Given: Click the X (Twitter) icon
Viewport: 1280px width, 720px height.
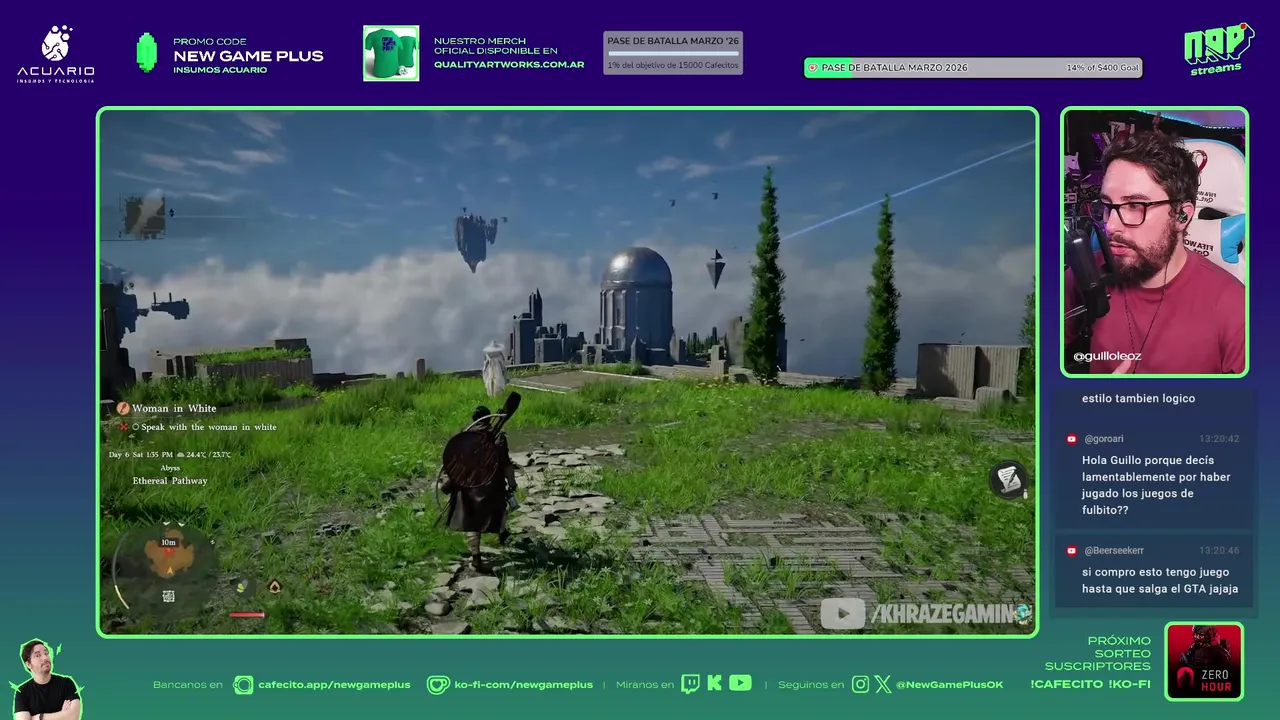Looking at the screenshot, I should pos(882,685).
